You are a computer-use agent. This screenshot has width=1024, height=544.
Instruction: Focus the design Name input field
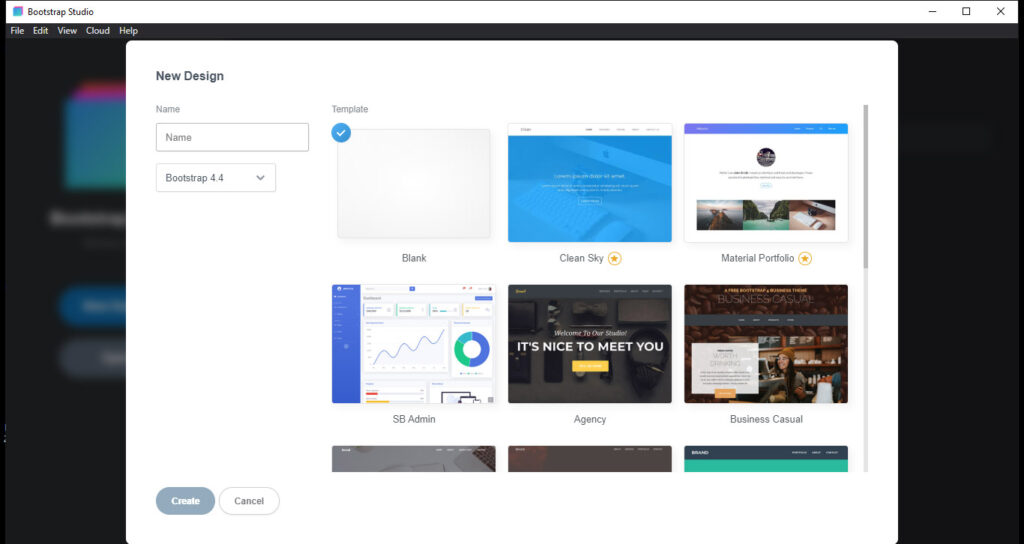(232, 137)
